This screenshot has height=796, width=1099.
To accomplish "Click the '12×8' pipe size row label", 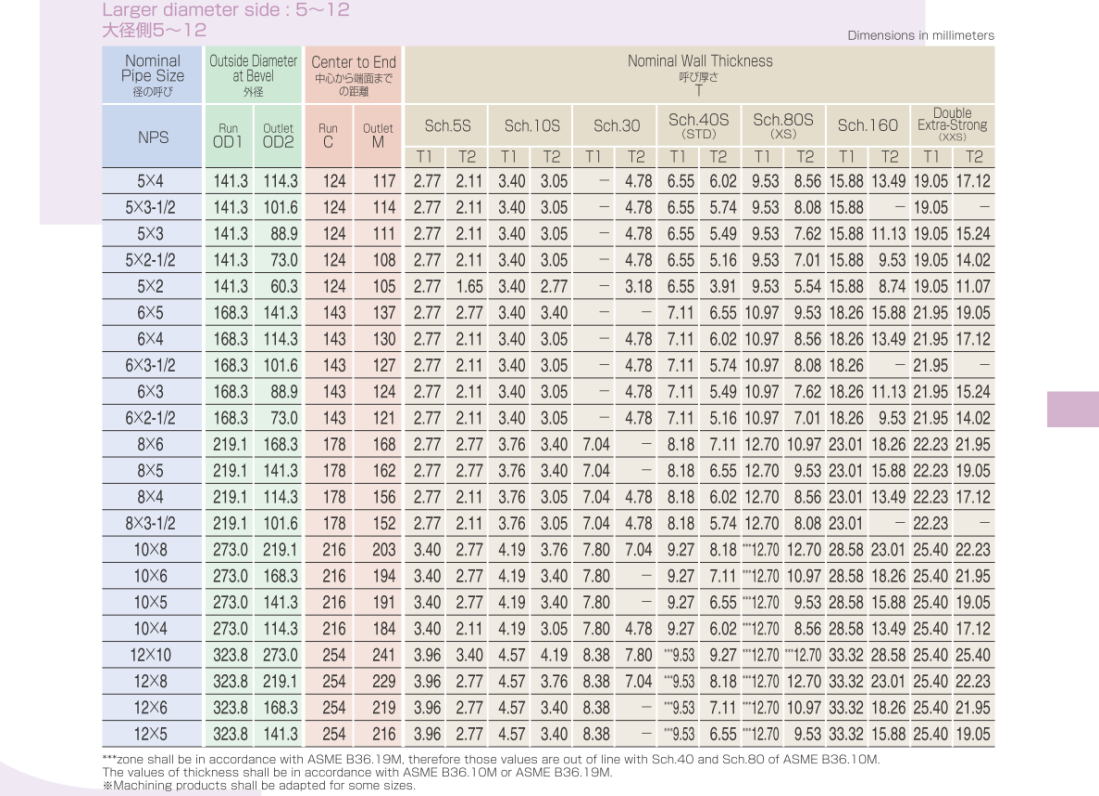I will (150, 682).
